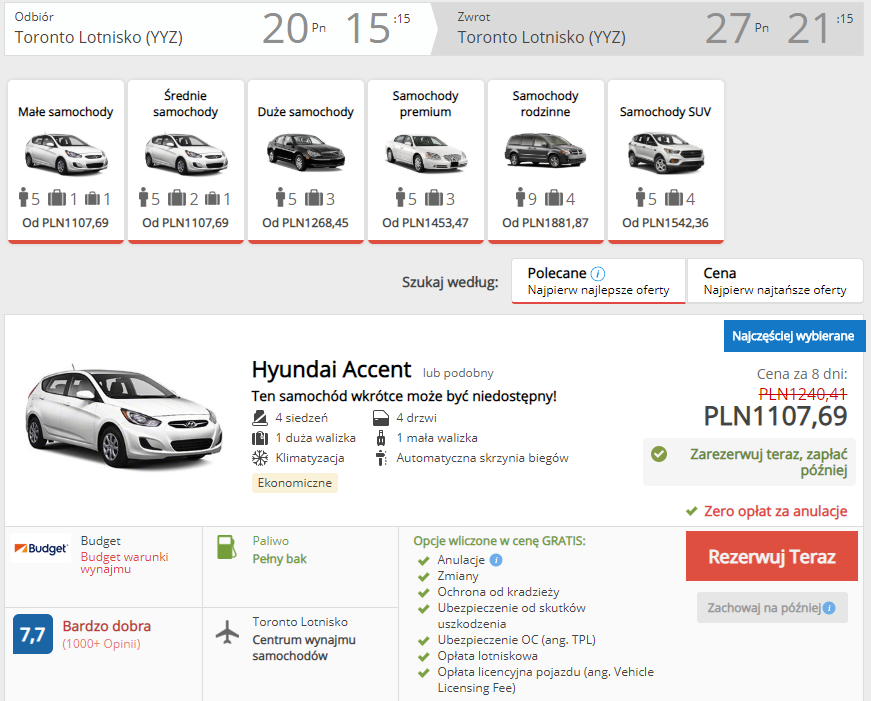Image resolution: width=871 pixels, height=701 pixels.
Task: Select the Samochody SUV category card
Action: (665, 162)
